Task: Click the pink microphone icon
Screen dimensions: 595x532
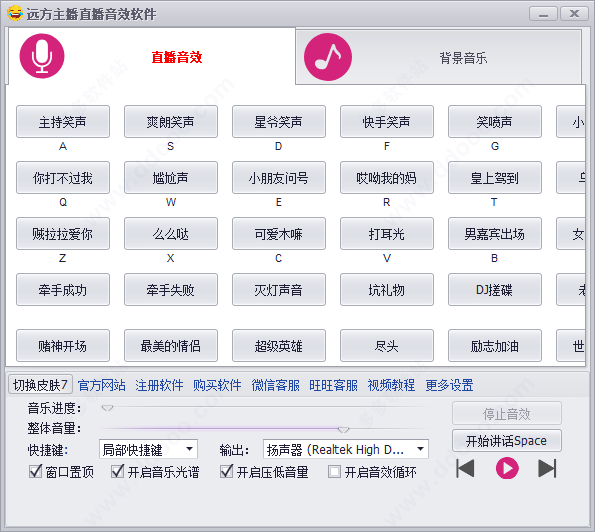Action: (x=42, y=56)
